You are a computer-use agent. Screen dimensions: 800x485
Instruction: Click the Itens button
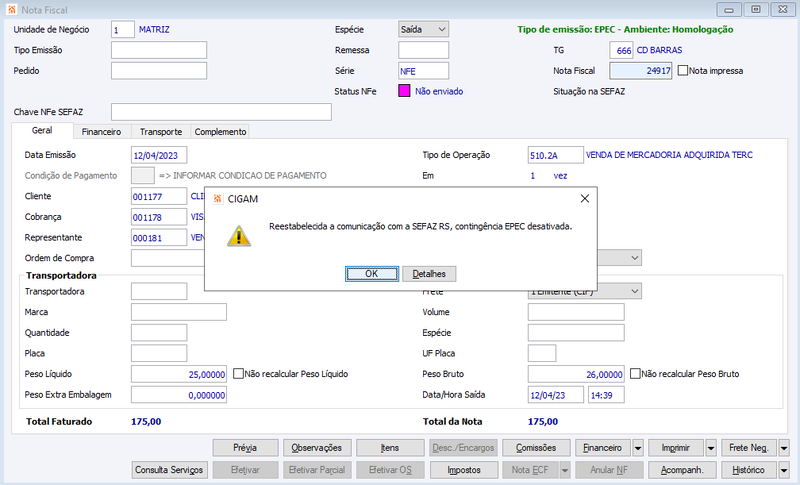(390, 448)
